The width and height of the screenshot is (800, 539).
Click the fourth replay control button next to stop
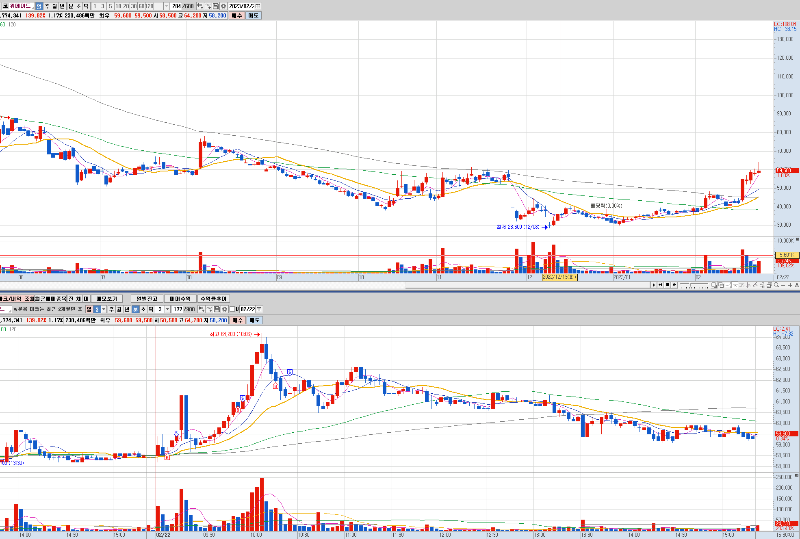click(x=674, y=285)
